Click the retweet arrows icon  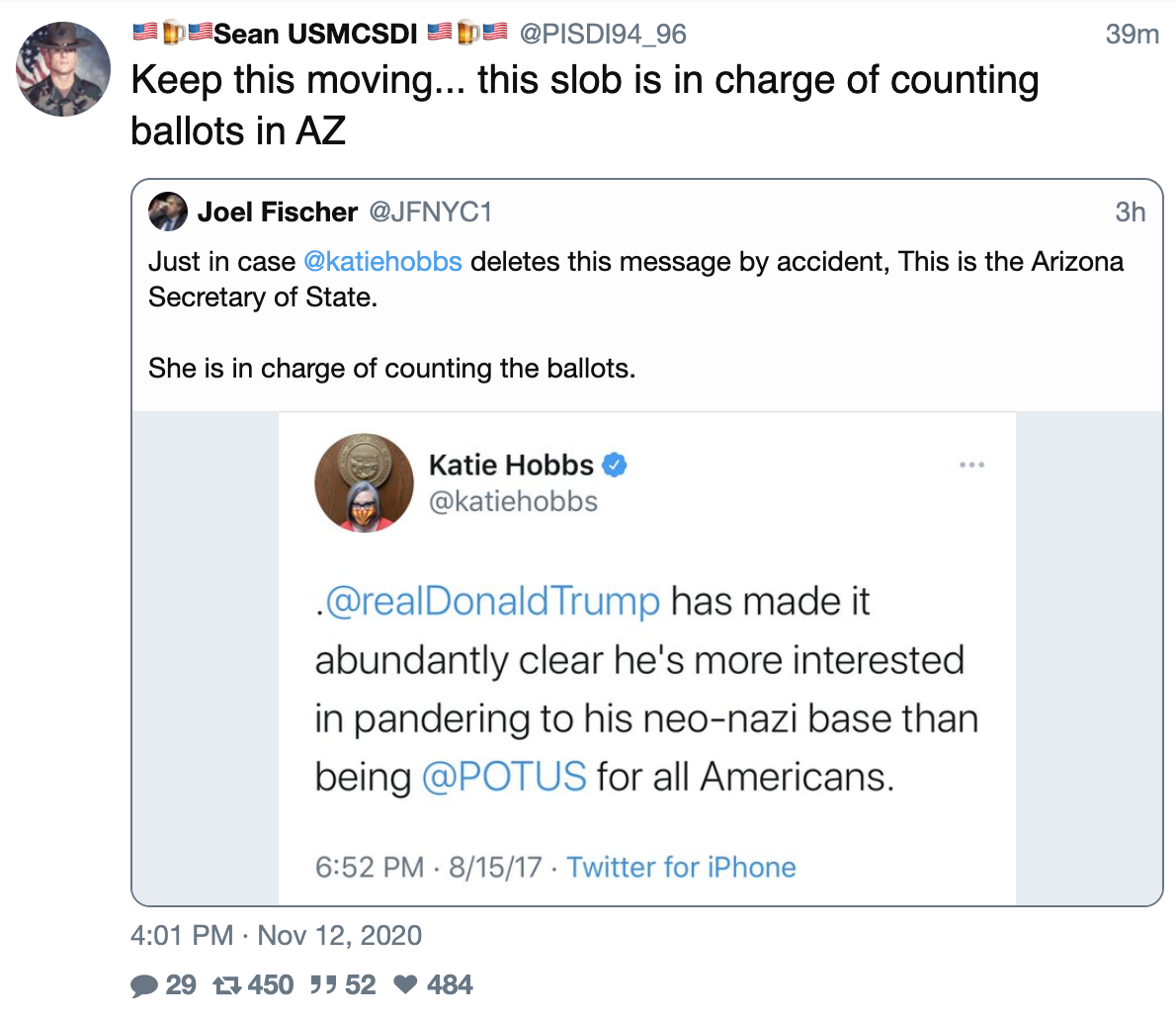(x=227, y=985)
